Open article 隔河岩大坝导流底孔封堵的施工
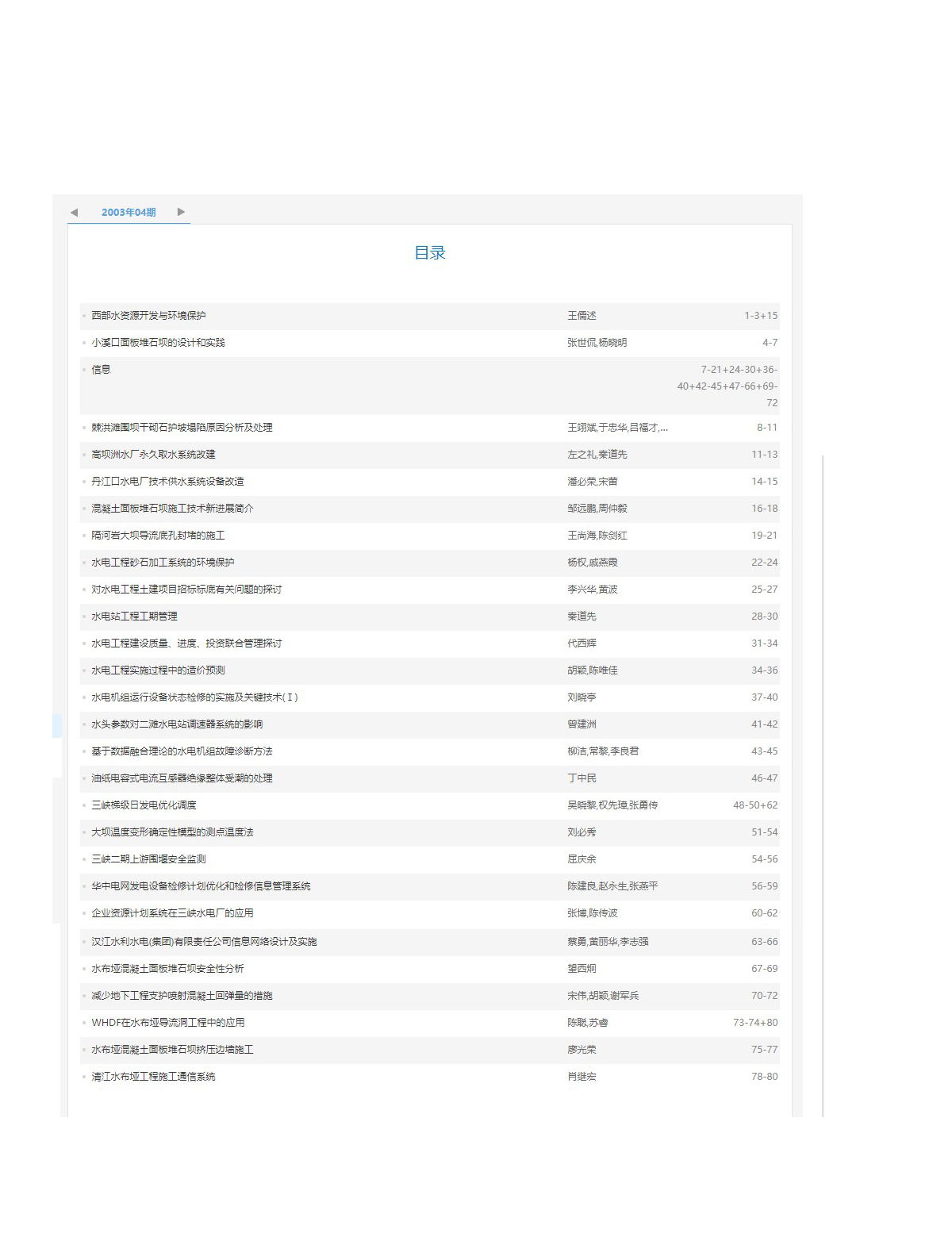The image size is (952, 1237). 158,536
